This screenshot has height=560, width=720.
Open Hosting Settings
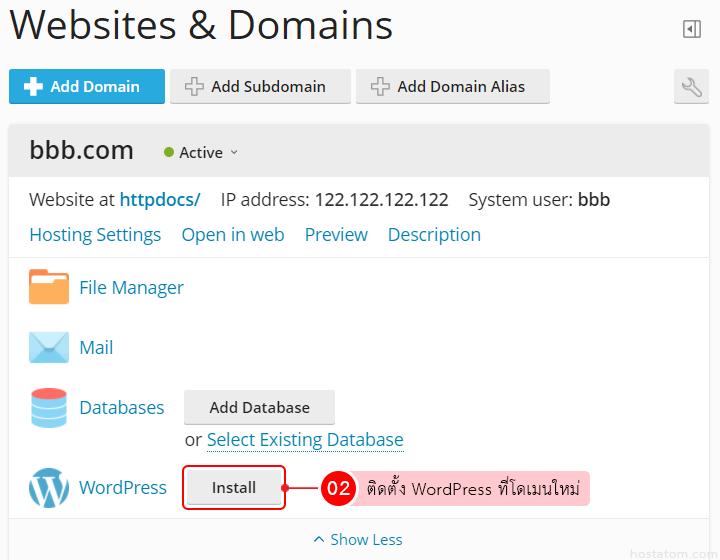95,235
